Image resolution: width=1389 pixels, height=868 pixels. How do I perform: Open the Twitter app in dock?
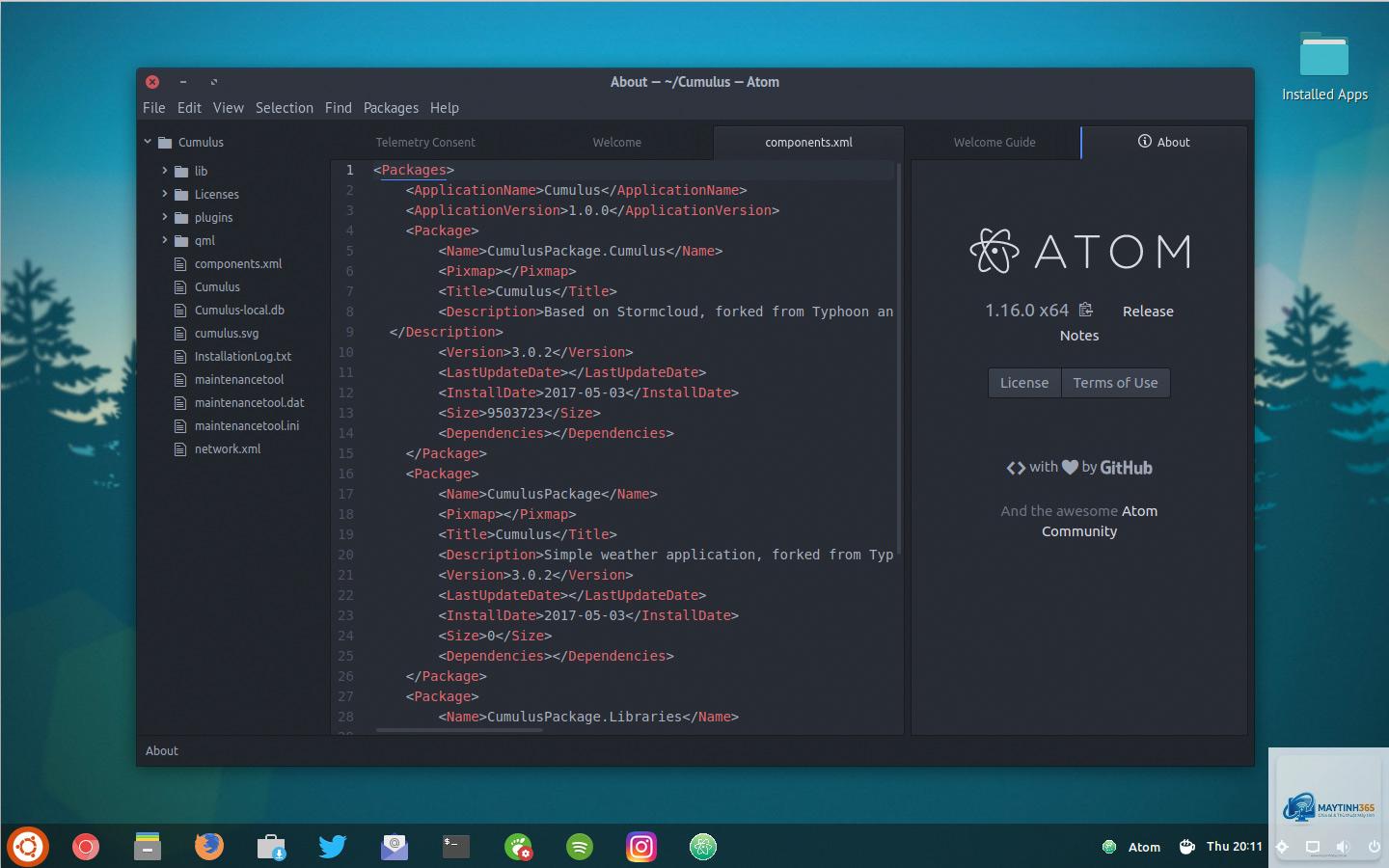332,847
